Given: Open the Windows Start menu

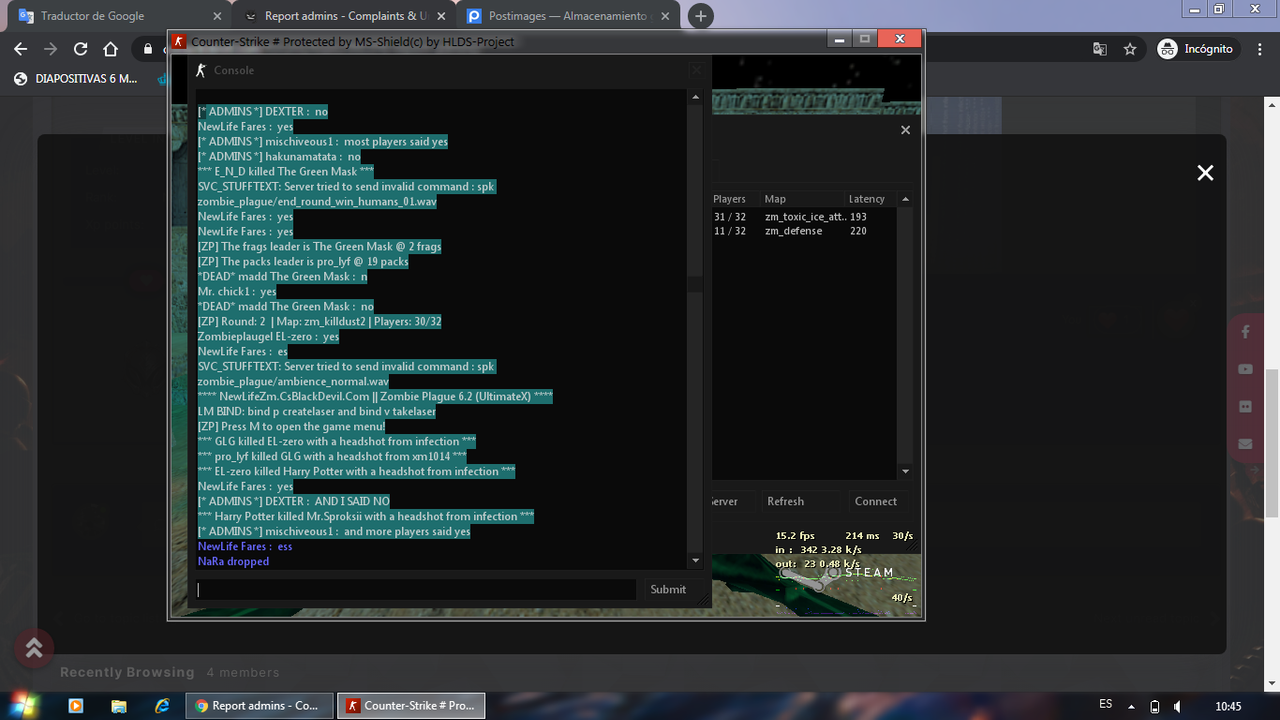Looking at the screenshot, I should click(x=25, y=705).
